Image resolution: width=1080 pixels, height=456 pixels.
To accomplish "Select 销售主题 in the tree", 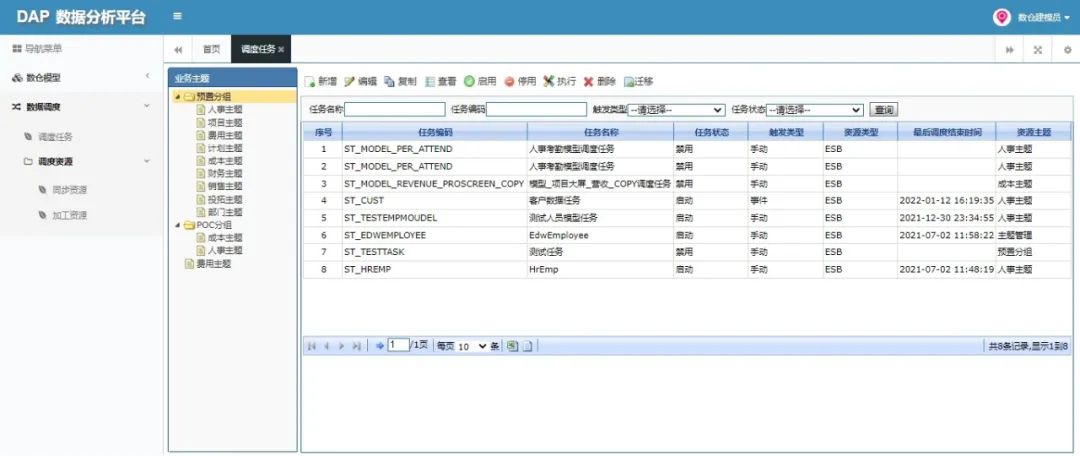I will click(x=225, y=186).
